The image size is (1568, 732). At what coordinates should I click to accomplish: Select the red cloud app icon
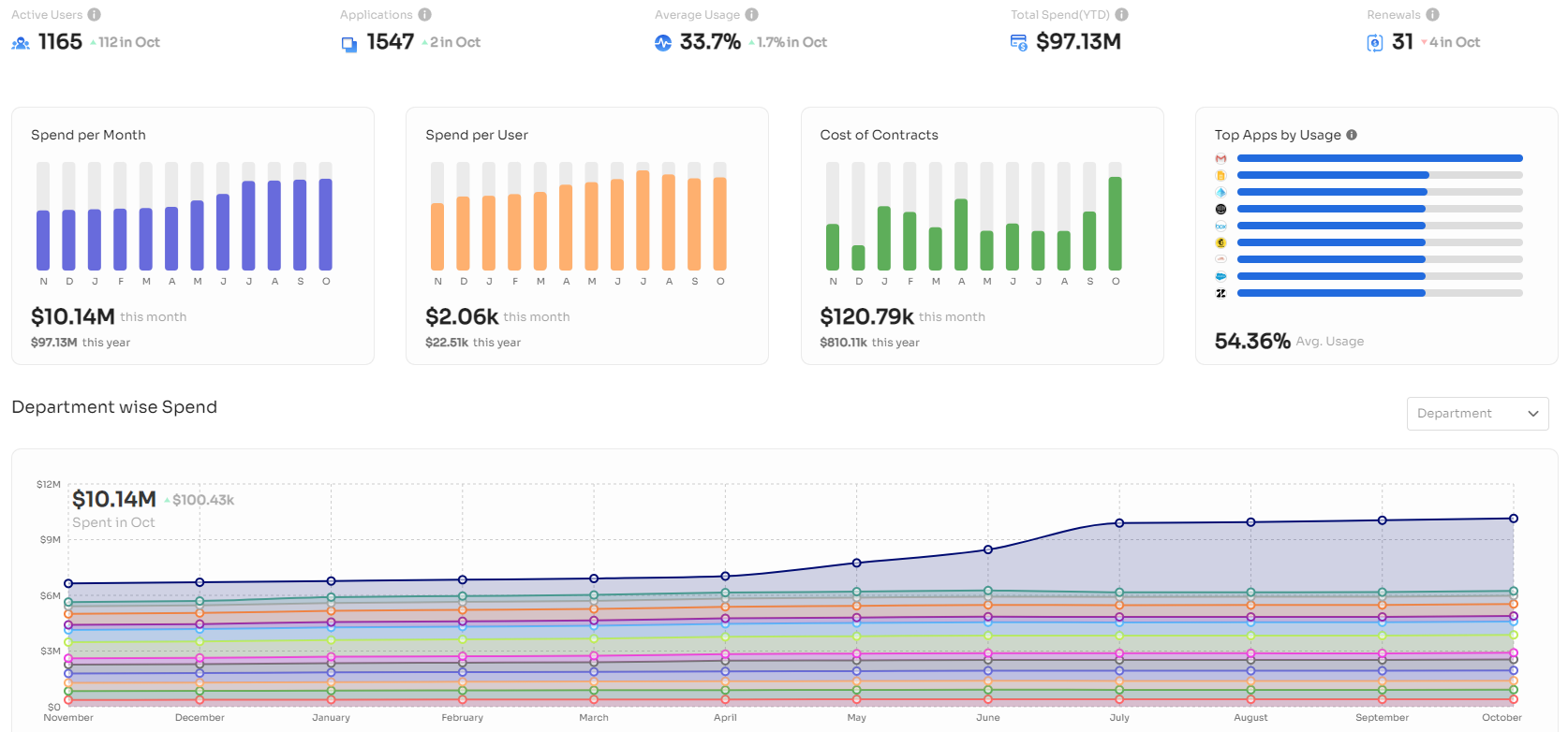[1220, 259]
